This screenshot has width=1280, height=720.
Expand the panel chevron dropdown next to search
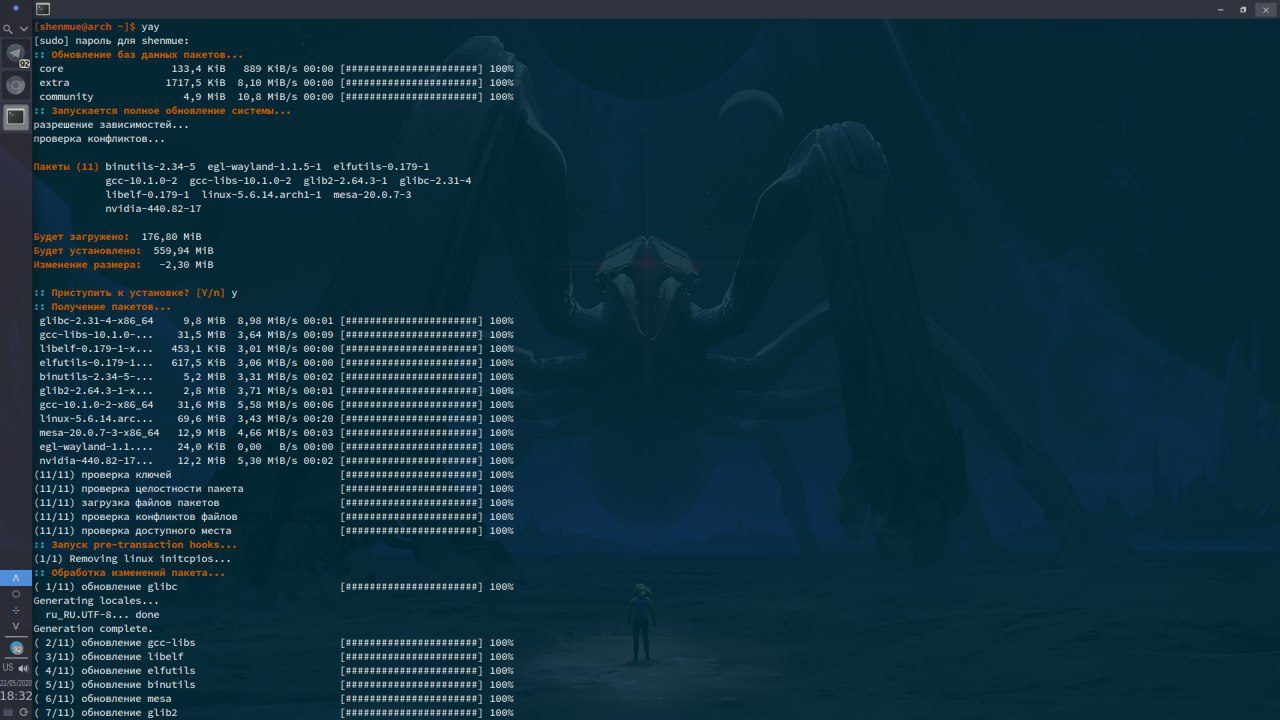coord(24,29)
